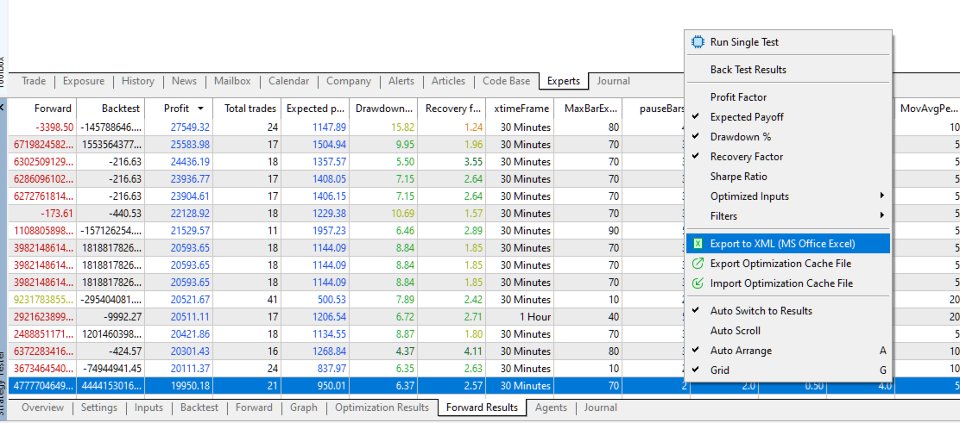Open the Inputs tab

[x=149, y=408]
